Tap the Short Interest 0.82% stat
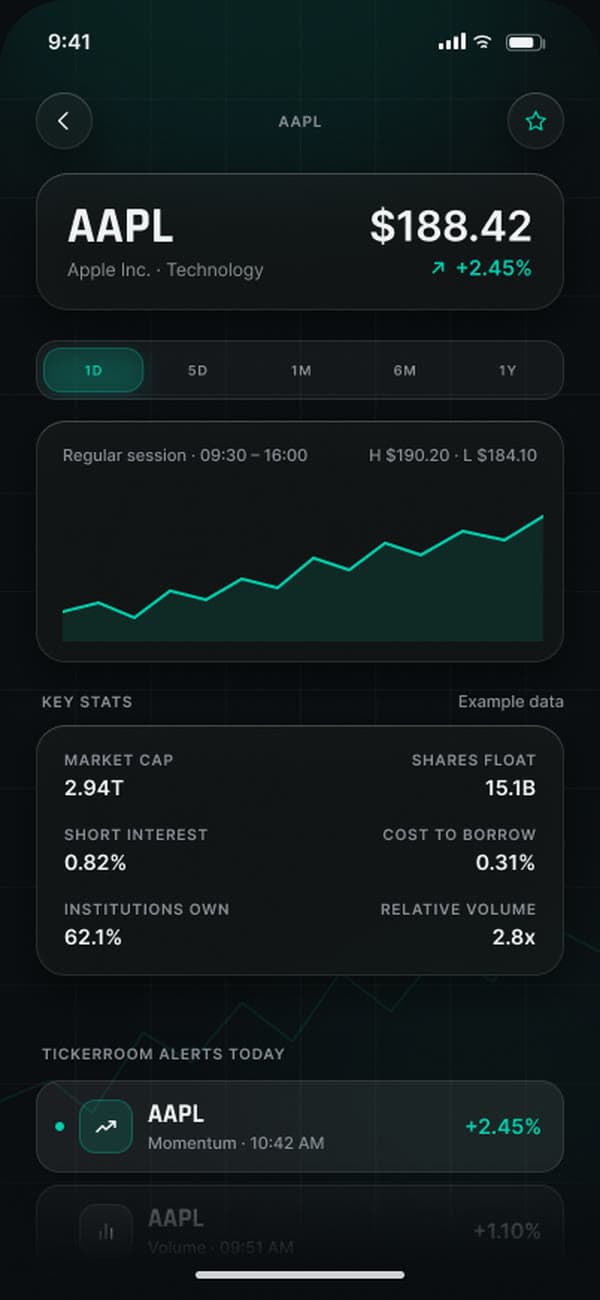This screenshot has width=600, height=1300. click(x=136, y=849)
